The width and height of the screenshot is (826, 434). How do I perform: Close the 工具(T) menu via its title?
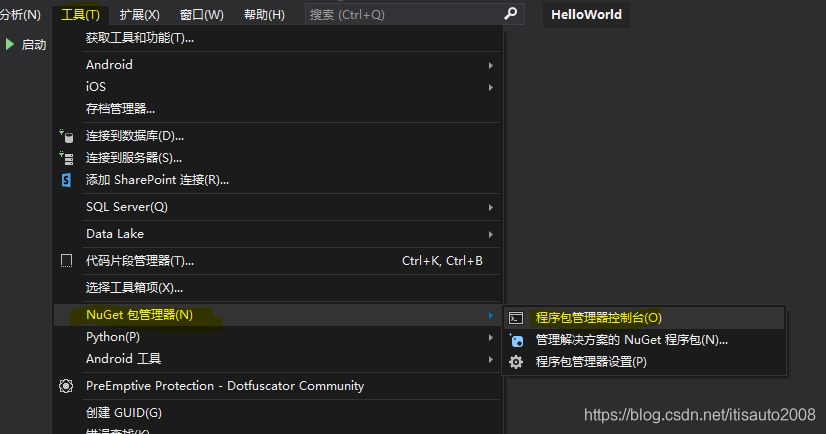(x=80, y=14)
